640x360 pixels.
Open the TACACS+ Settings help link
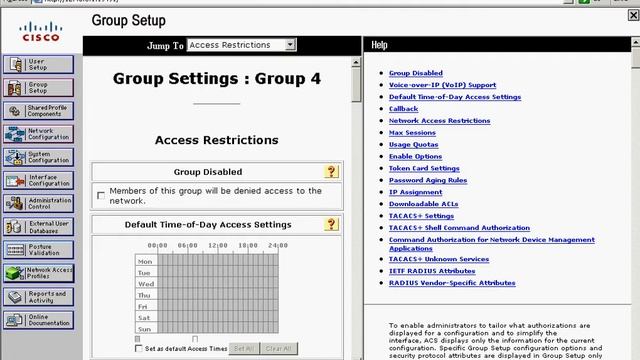pos(421,216)
